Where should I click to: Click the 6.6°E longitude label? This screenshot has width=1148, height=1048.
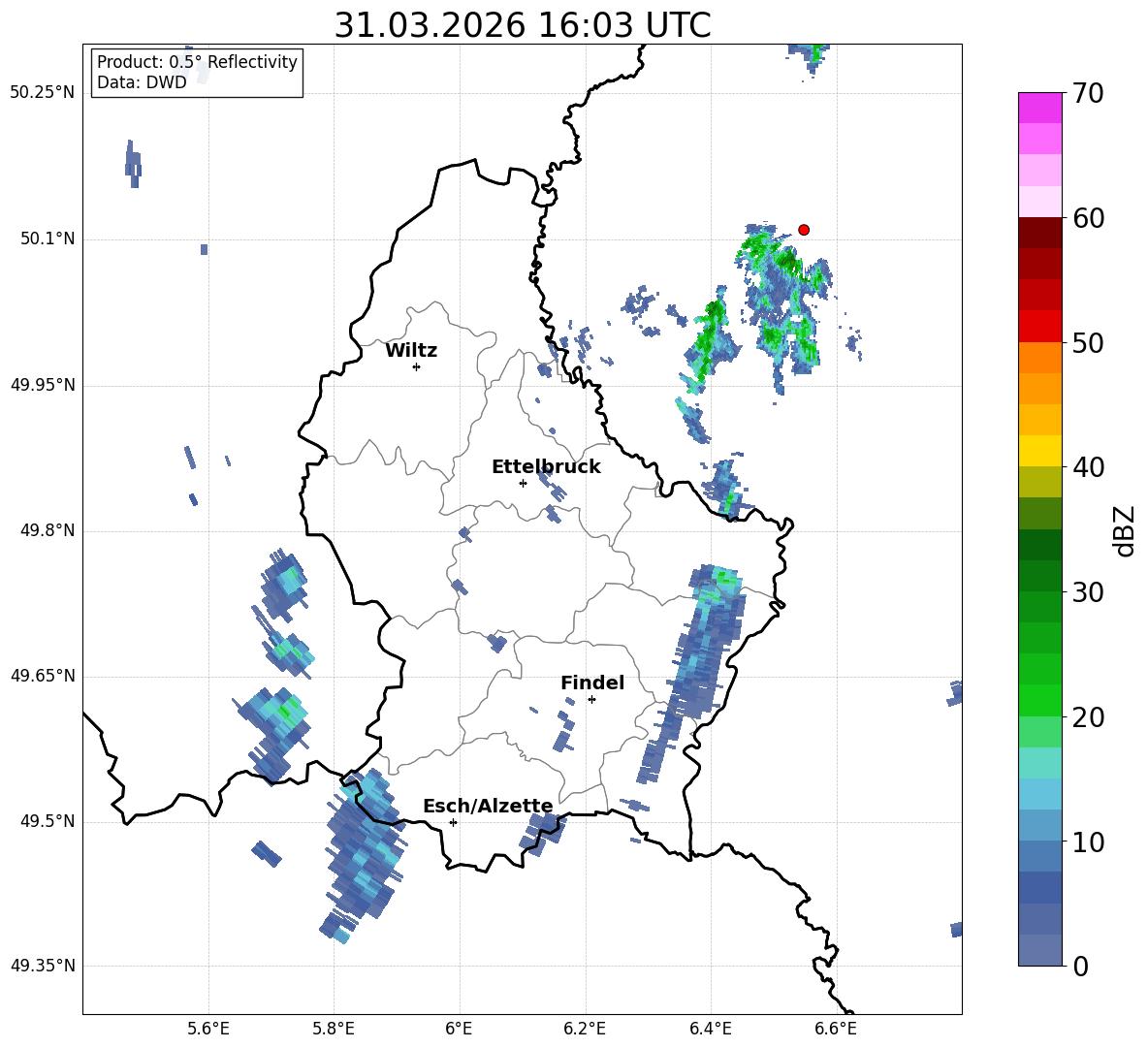(836, 1029)
